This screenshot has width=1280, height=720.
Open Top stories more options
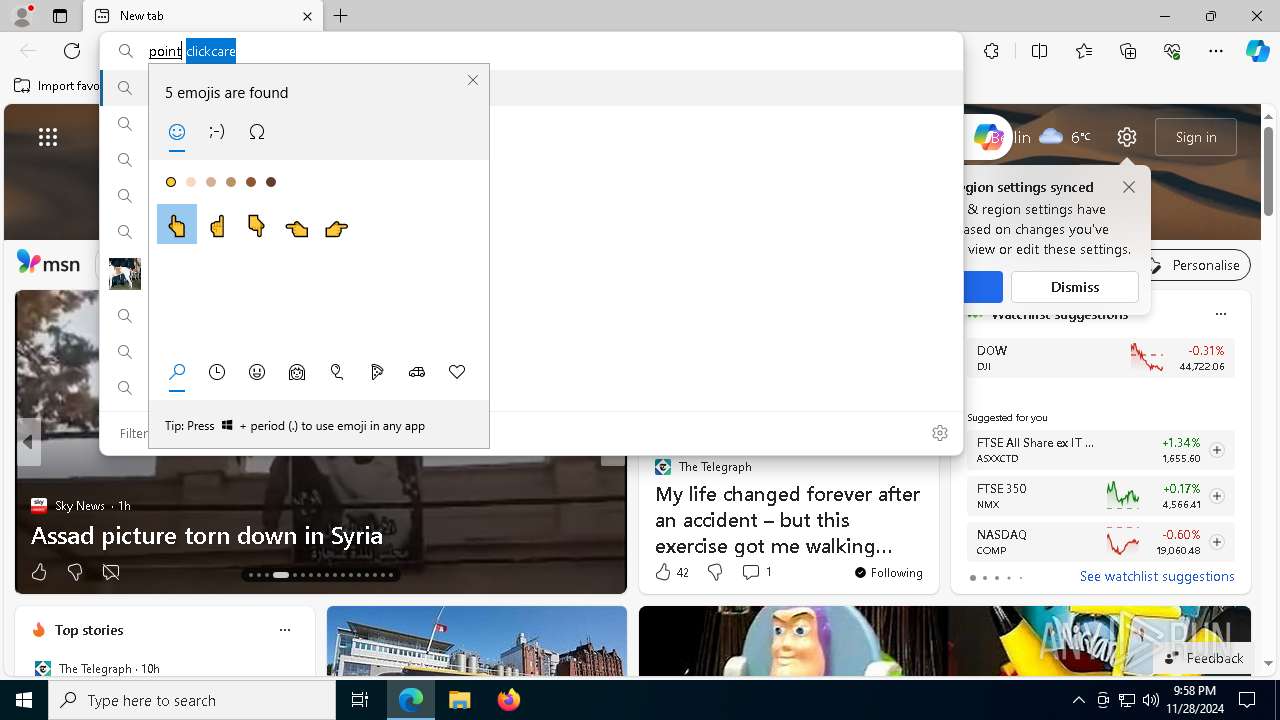[285, 630]
